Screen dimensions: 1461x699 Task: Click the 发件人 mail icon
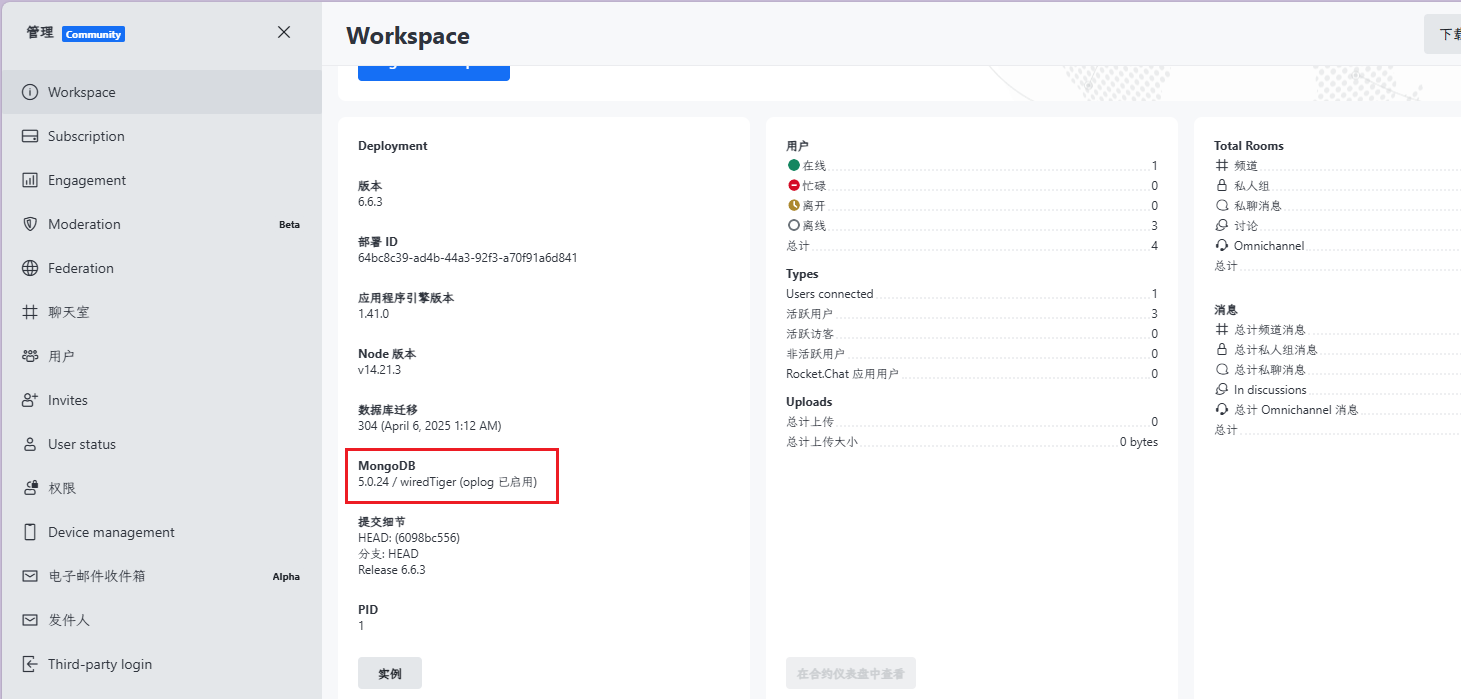tap(30, 620)
